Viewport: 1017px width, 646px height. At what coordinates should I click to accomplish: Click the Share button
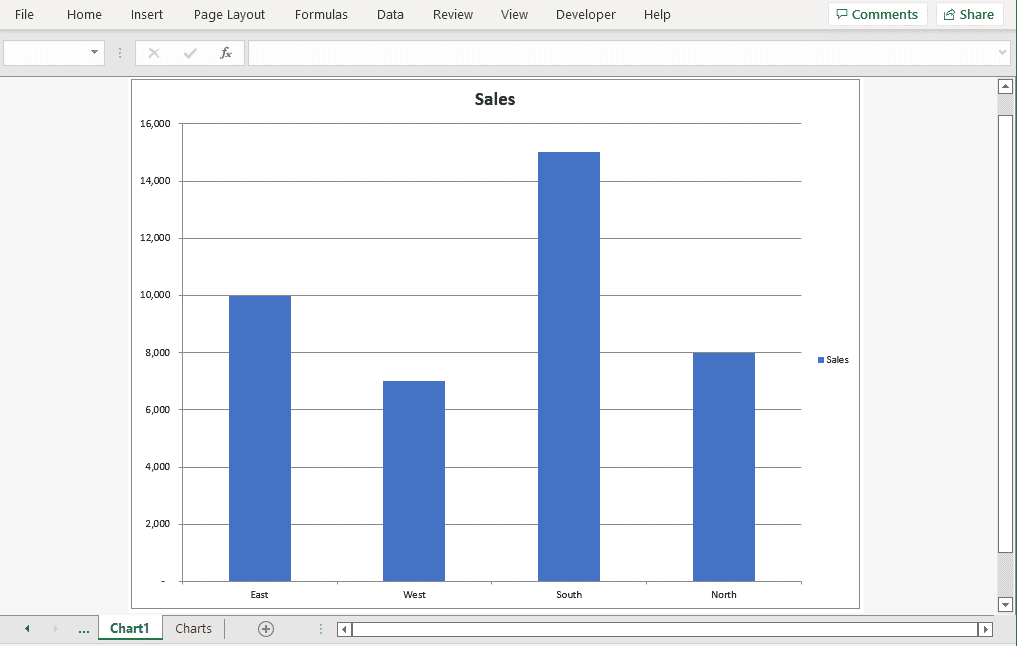(x=968, y=14)
